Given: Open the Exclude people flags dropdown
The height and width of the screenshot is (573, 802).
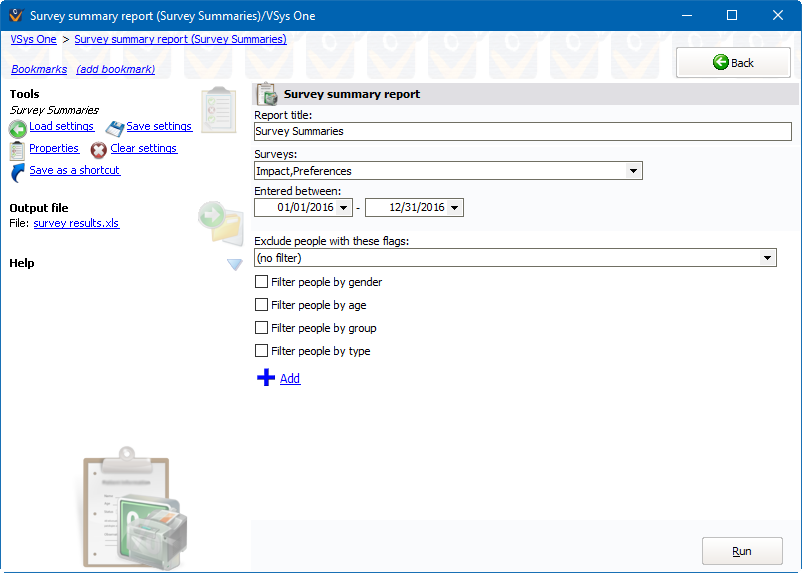Looking at the screenshot, I should [x=767, y=258].
